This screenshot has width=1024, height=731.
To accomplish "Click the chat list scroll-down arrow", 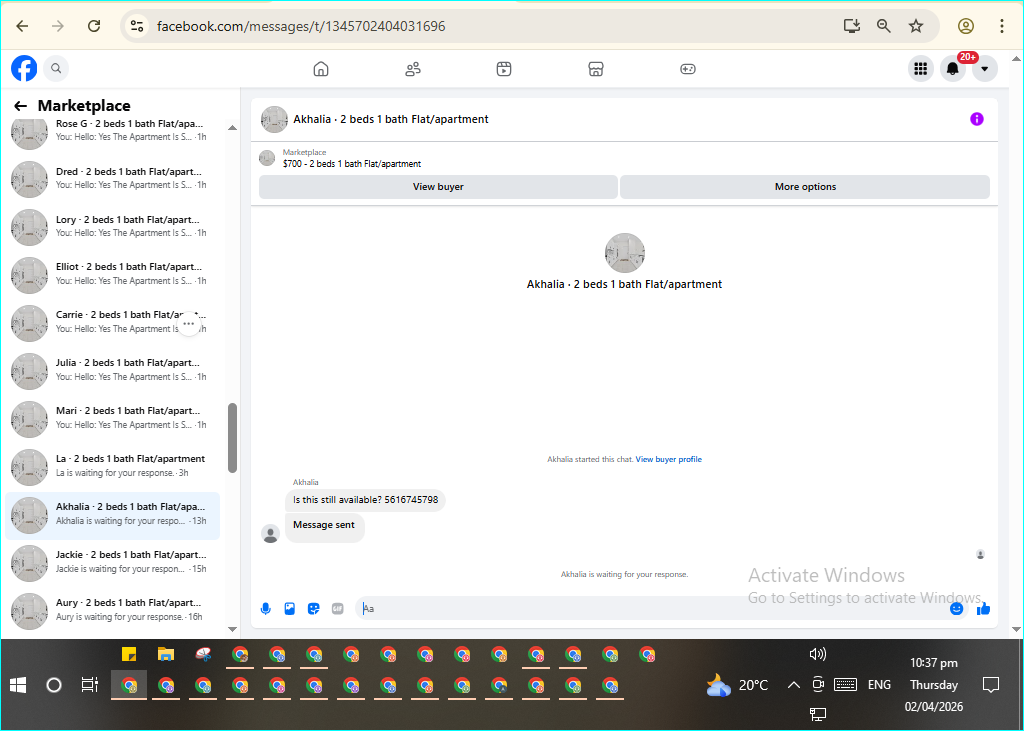I will (x=232, y=629).
